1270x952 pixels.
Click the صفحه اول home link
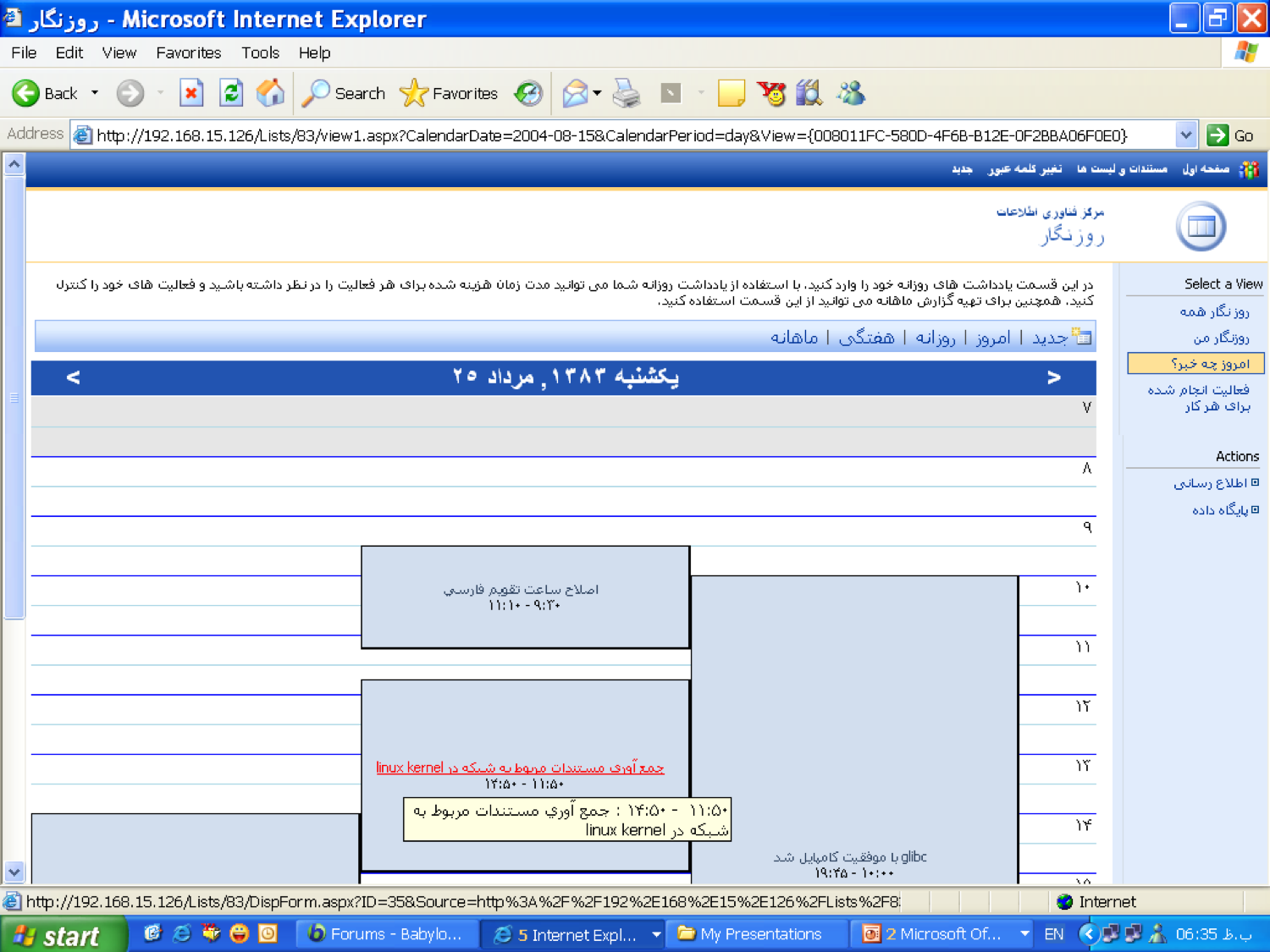[1206, 169]
